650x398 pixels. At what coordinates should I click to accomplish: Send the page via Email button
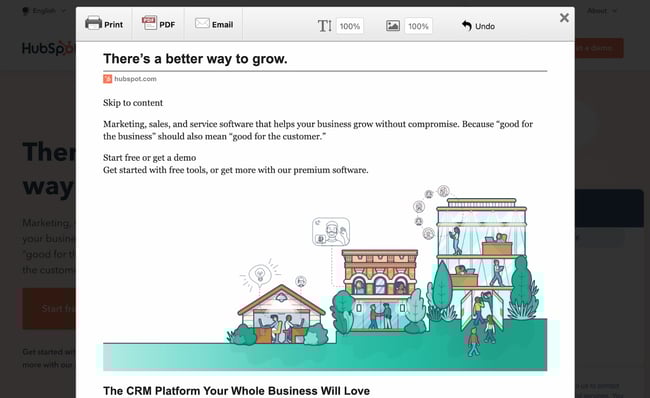click(x=214, y=24)
